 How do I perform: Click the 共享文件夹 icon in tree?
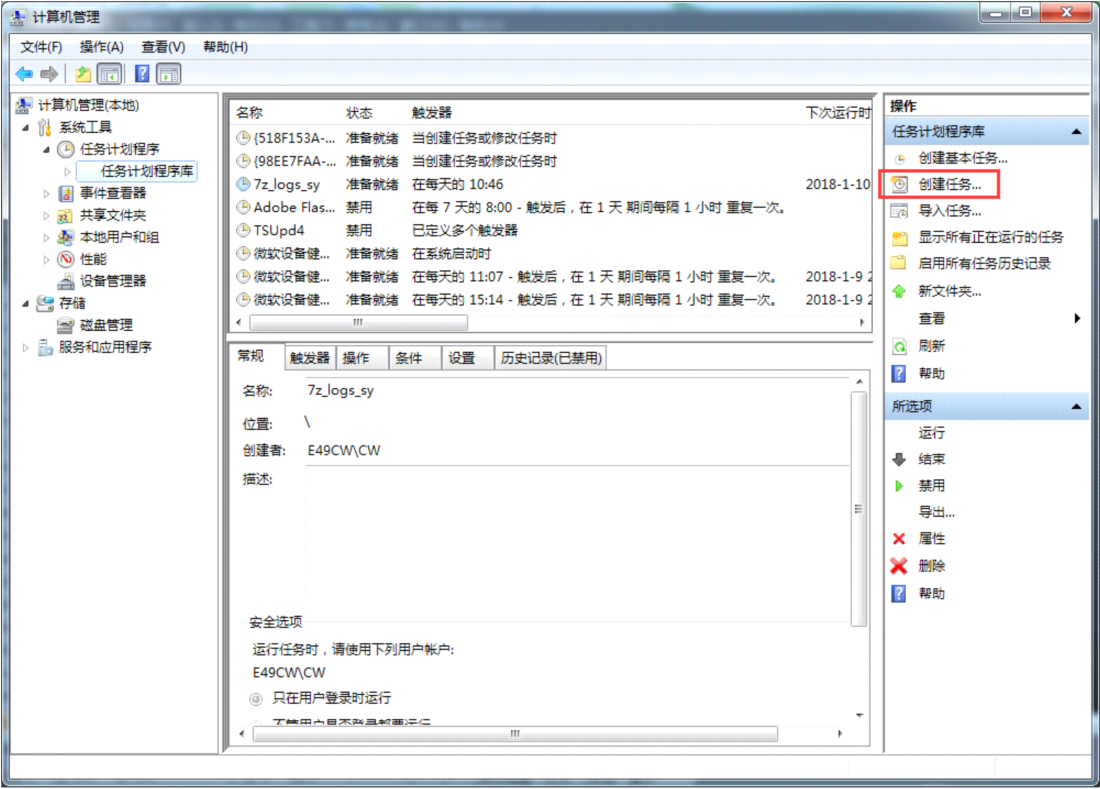pos(65,215)
